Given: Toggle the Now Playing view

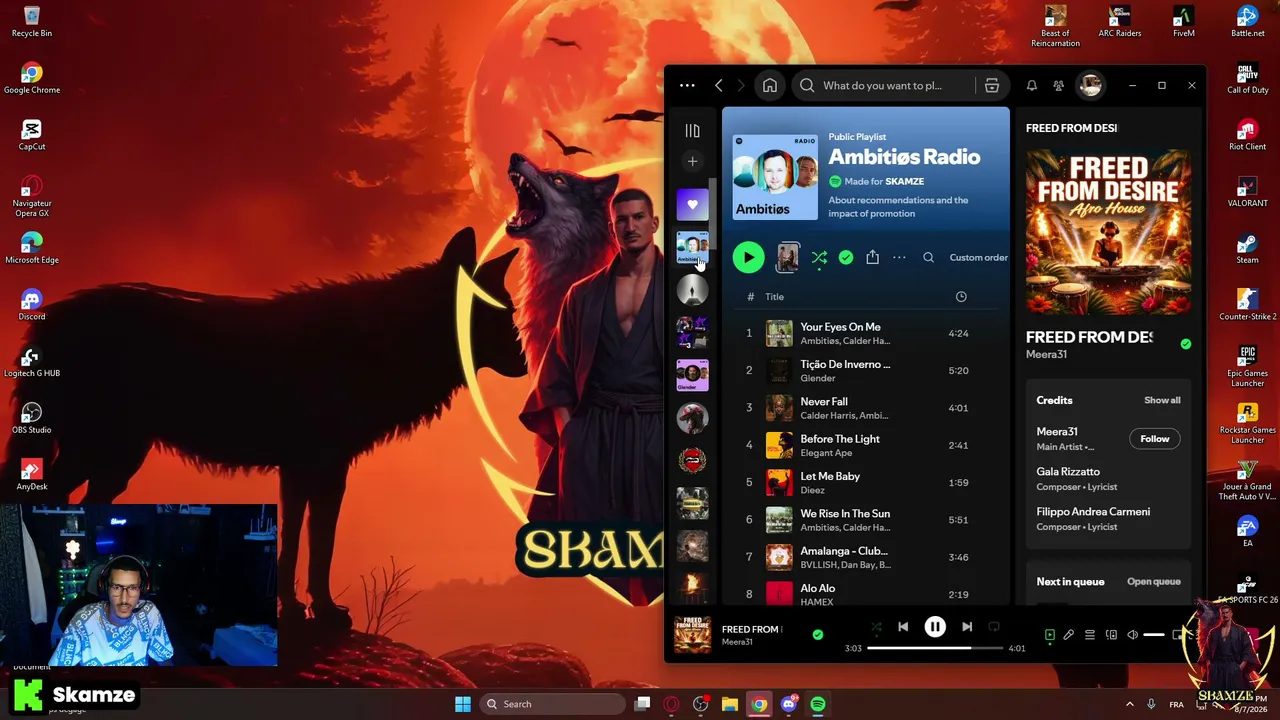Looking at the screenshot, I should click(x=1049, y=635).
